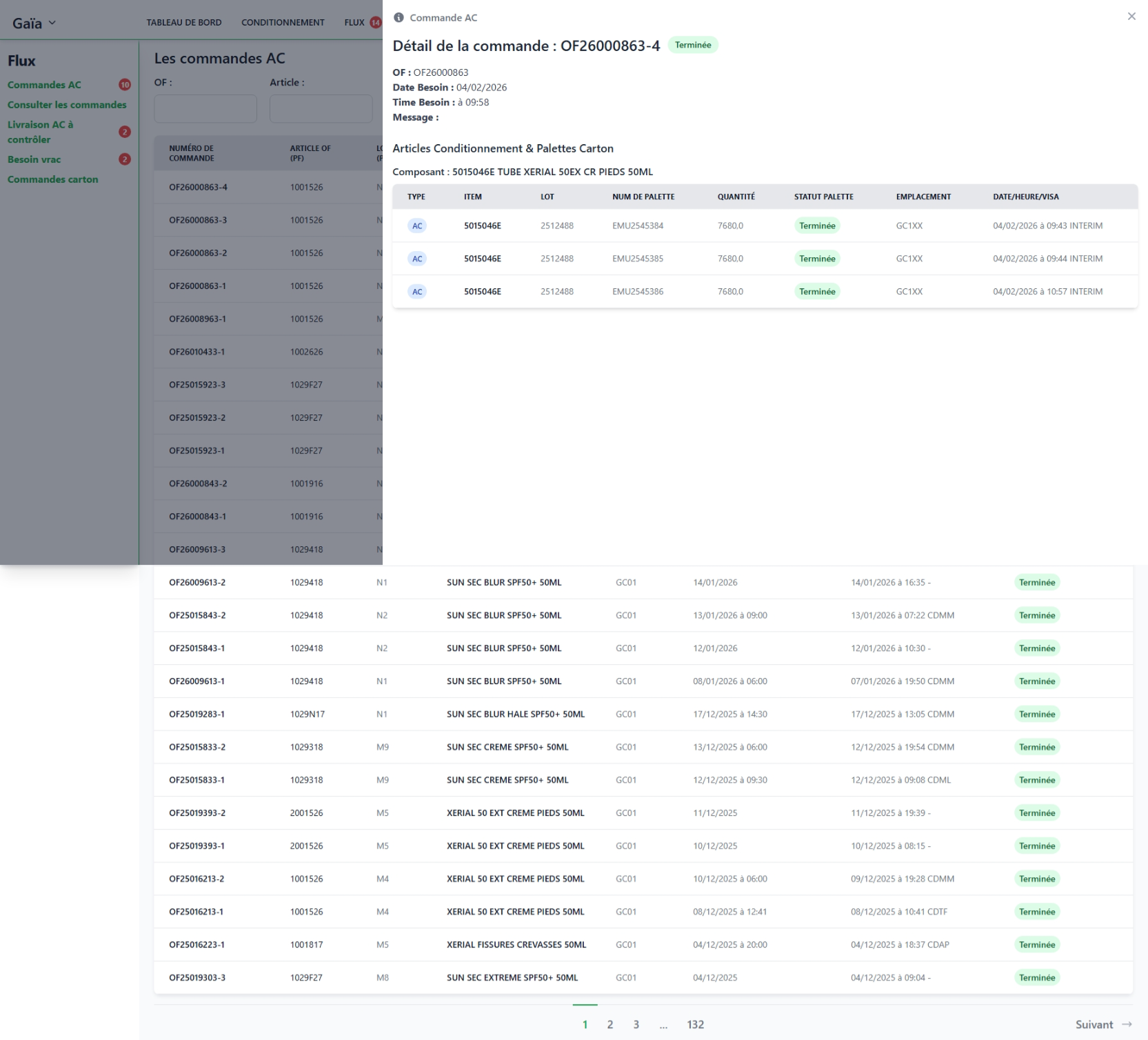1148x1040 pixels.
Task: Open order row OF25019393-2
Action: click(643, 813)
